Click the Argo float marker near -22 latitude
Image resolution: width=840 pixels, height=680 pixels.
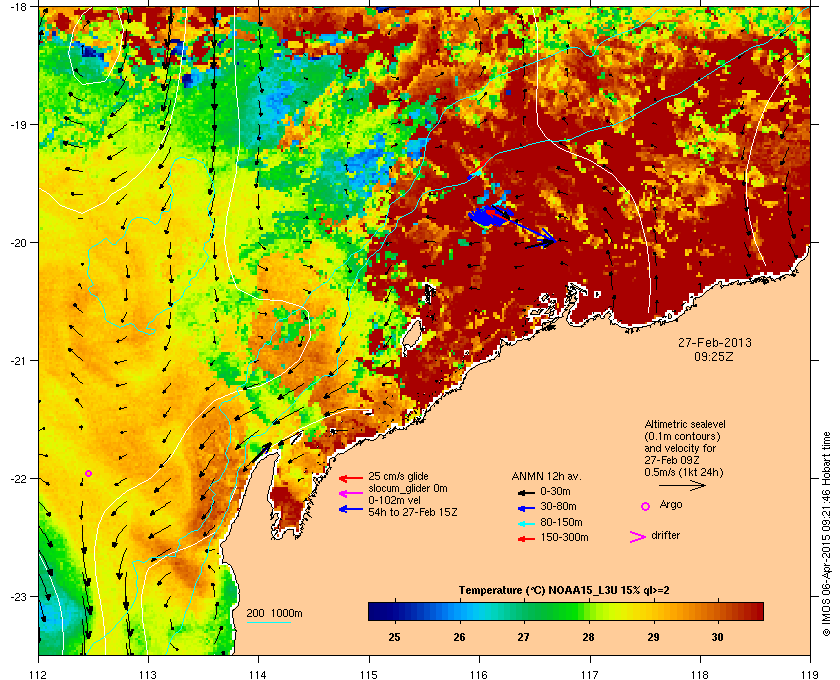89,473
